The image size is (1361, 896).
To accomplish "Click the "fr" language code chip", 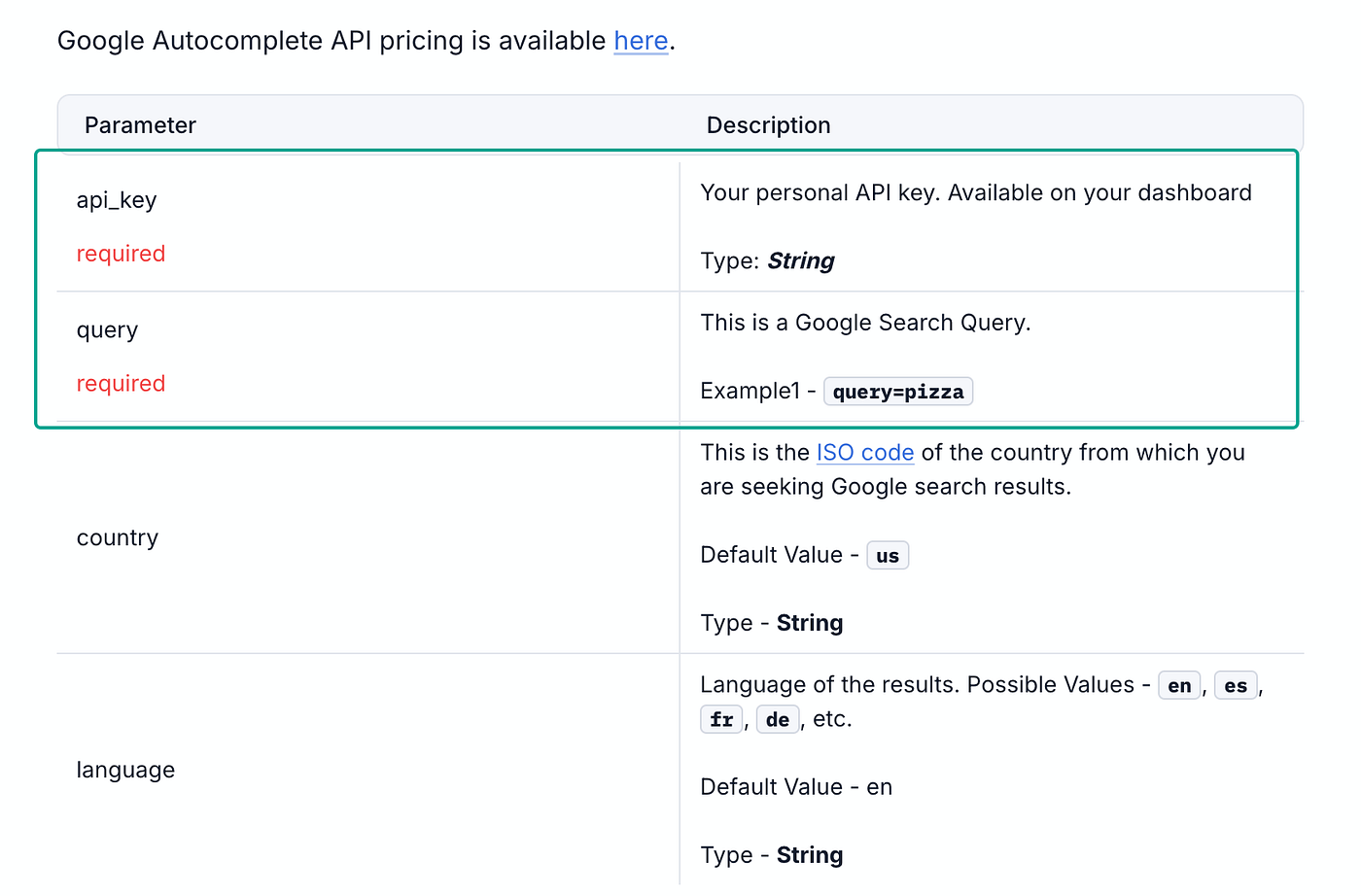I will pyautogui.click(x=721, y=720).
